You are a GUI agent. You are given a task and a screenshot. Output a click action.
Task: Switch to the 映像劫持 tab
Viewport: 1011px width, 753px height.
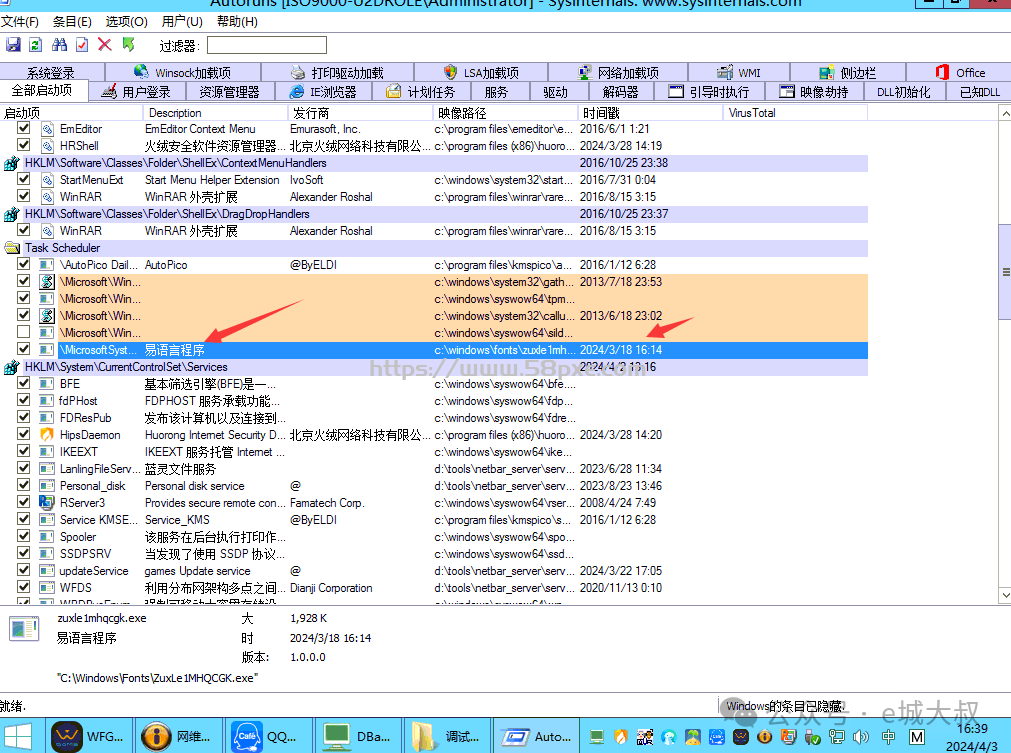[814, 92]
